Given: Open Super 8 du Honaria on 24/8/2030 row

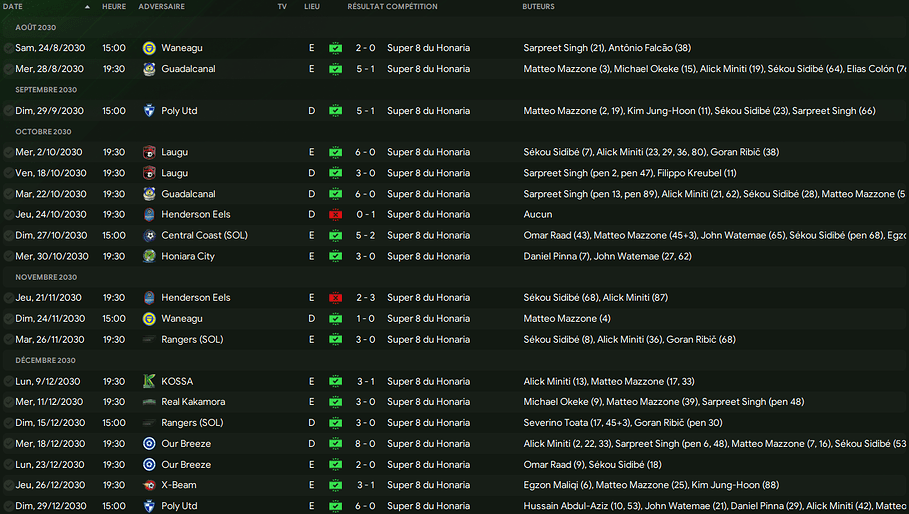Looking at the screenshot, I should [x=428, y=48].
